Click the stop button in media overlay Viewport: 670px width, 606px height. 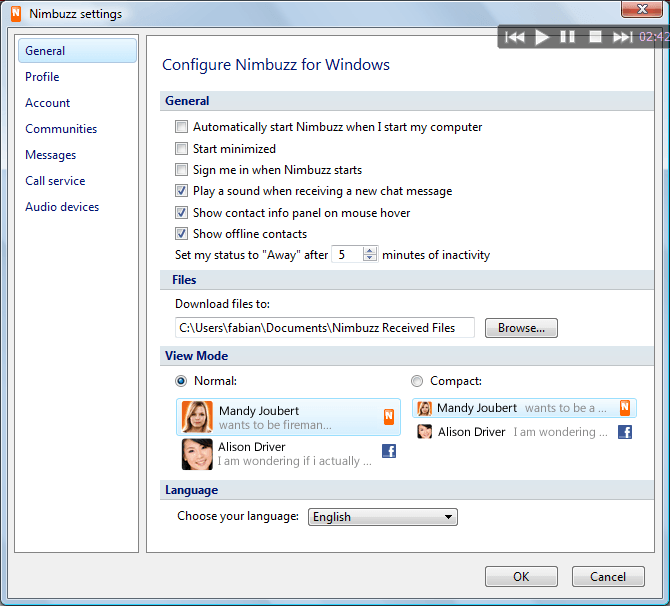595,37
